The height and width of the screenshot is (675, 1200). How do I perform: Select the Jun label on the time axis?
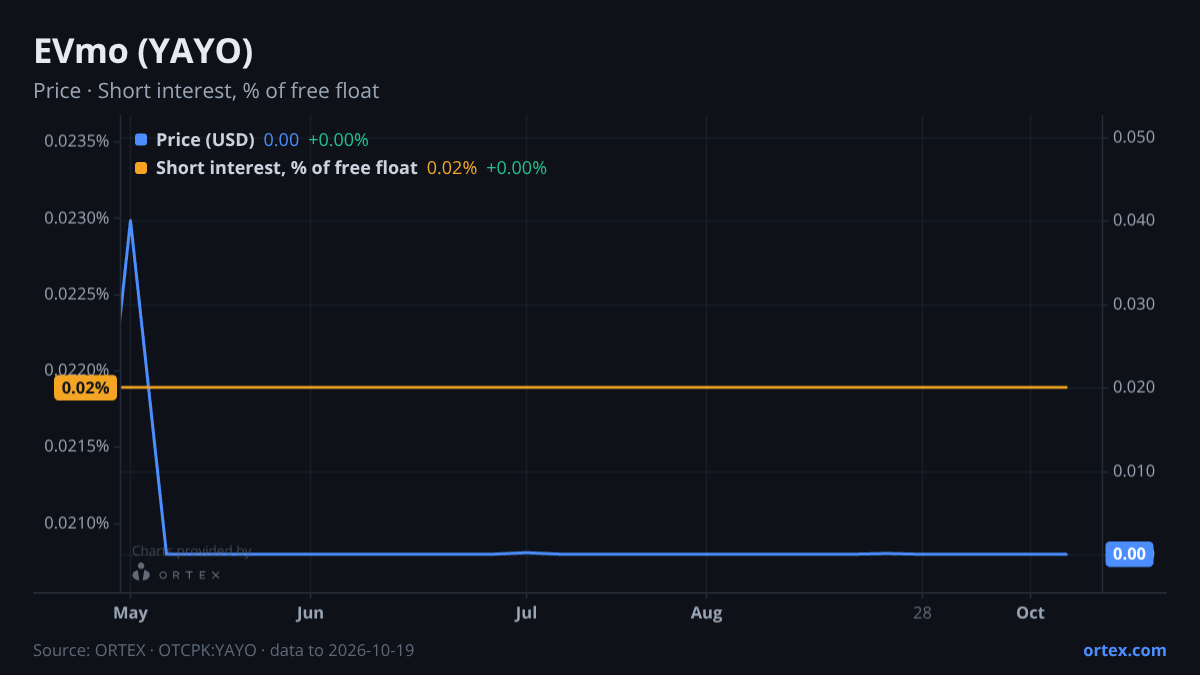(x=310, y=612)
